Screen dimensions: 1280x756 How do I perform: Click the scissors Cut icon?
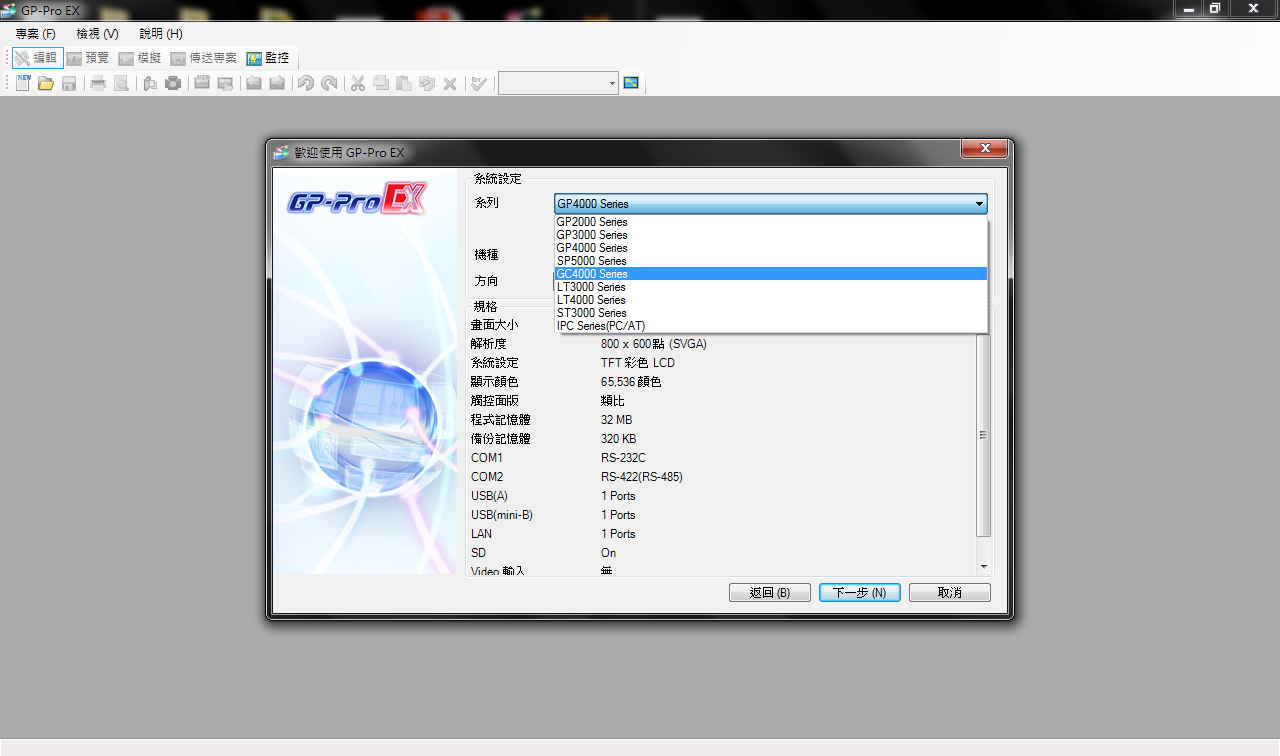click(x=357, y=83)
